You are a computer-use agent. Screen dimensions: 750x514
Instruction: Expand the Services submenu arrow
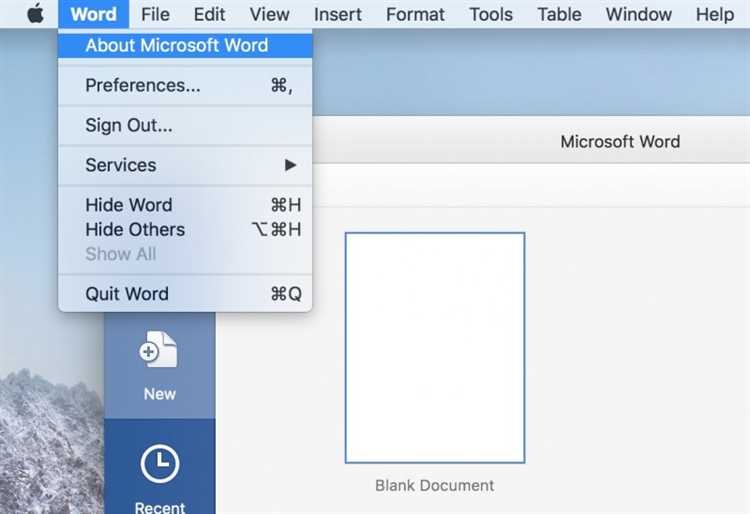tap(290, 165)
